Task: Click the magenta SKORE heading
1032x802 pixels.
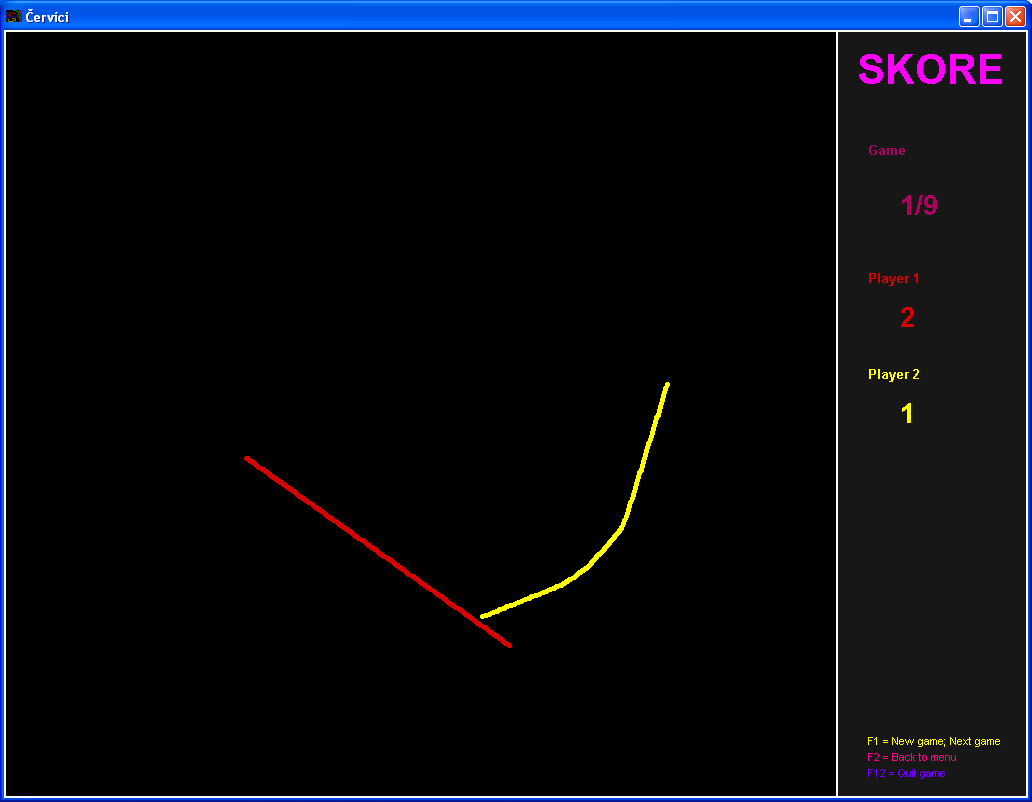Action: click(930, 69)
